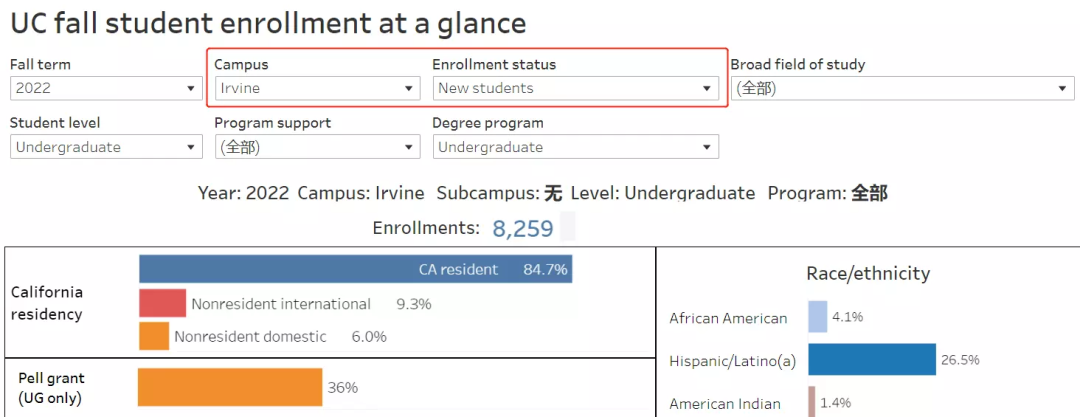Open the Enrollment status dropdown

coord(575,88)
